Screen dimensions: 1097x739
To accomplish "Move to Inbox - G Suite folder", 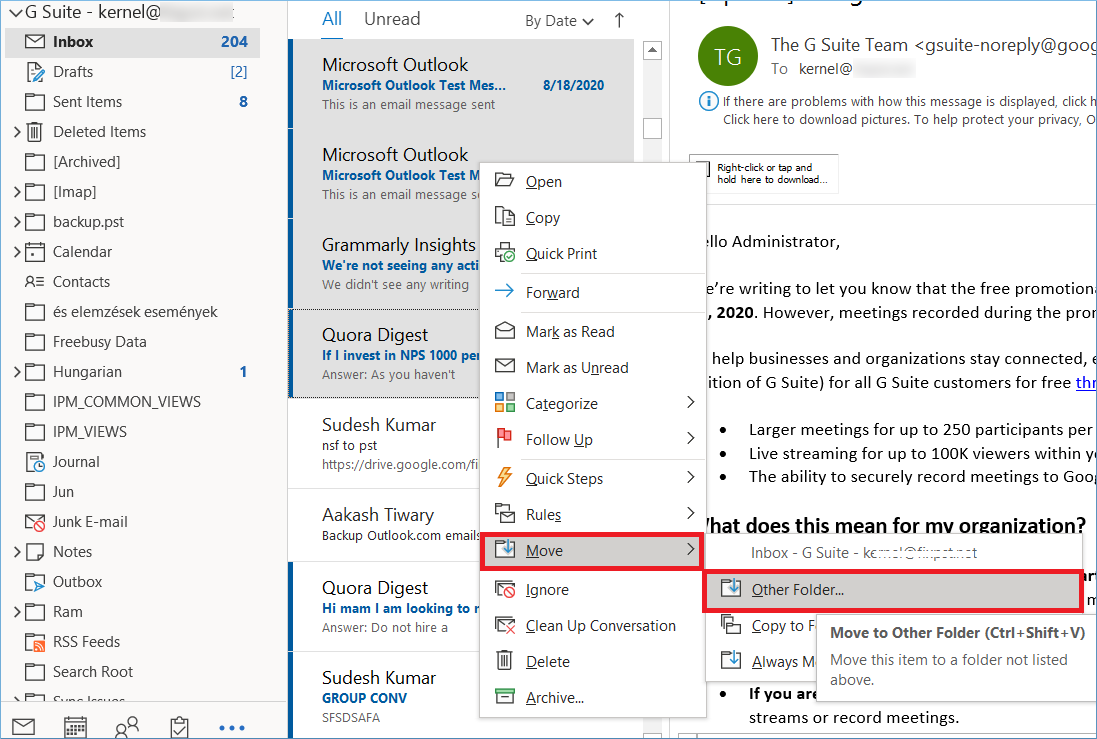I will click(x=893, y=553).
